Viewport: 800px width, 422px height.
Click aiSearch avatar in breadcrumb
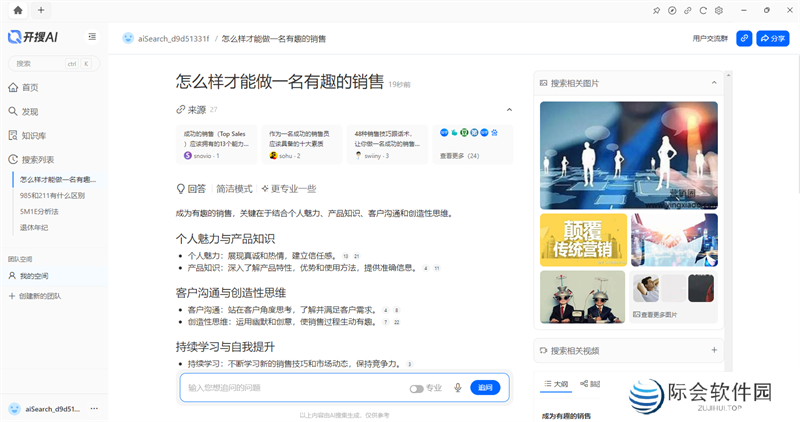pos(128,38)
